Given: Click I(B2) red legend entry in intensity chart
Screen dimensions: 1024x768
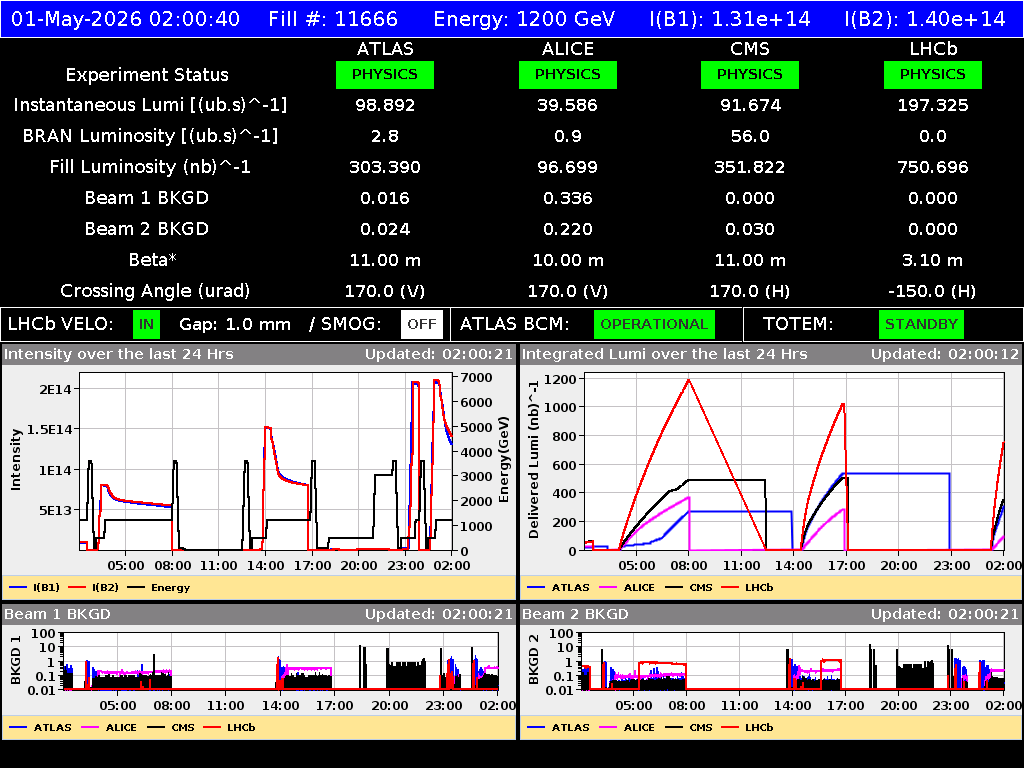Looking at the screenshot, I should (93, 587).
